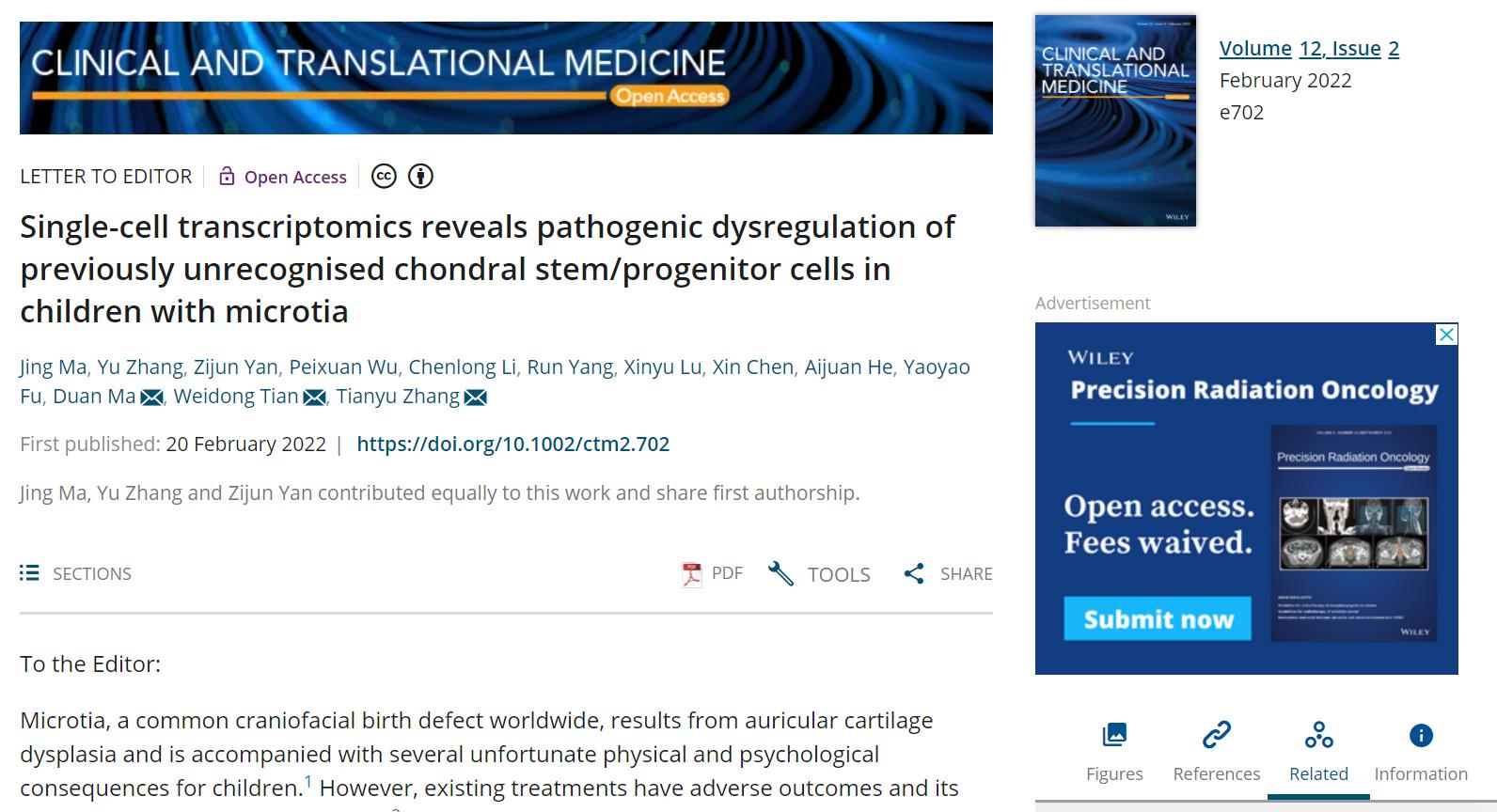
Task: Open the article DOI link
Action: [512, 444]
